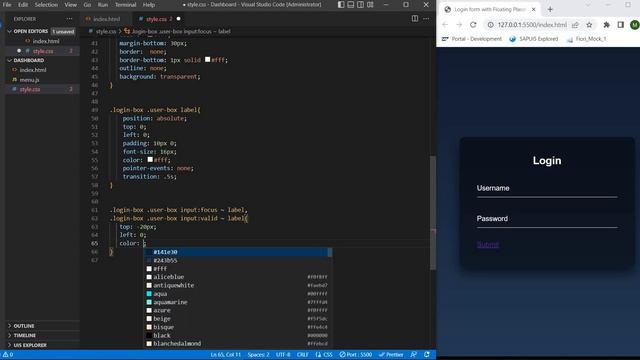Open the File menu
The image size is (640, 360).
[7, 5]
